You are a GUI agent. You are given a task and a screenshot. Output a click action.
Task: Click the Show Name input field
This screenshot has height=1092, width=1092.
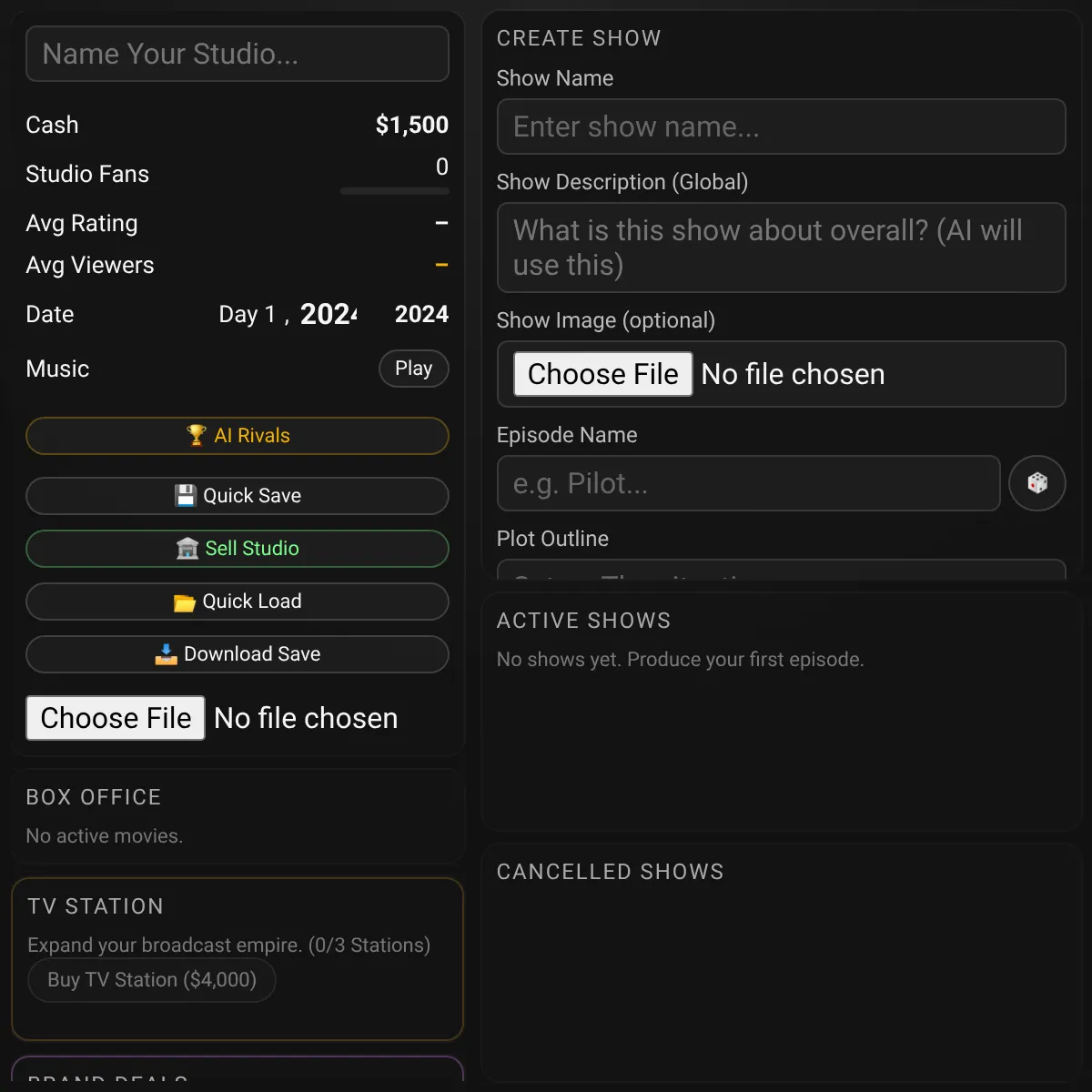point(781,126)
